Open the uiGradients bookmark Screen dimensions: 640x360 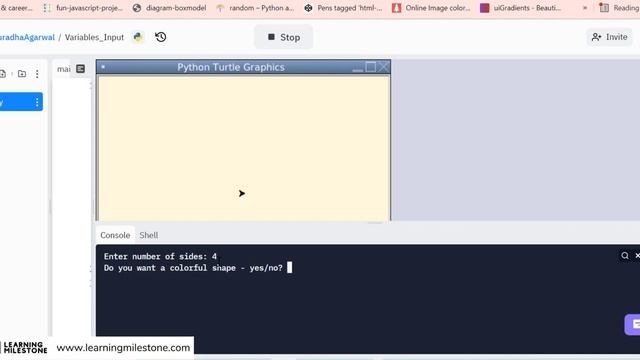pyautogui.click(x=521, y=8)
